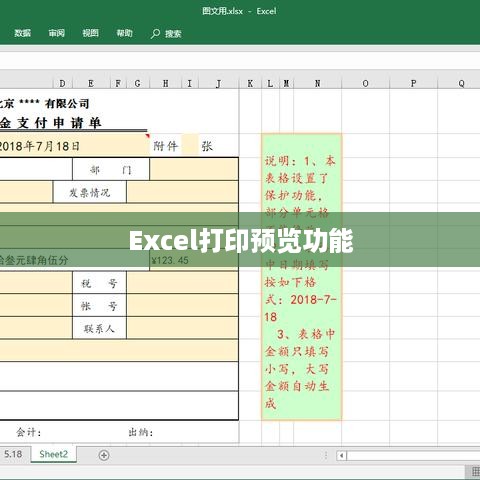Select column J header
The height and width of the screenshot is (480, 480).
219,83
